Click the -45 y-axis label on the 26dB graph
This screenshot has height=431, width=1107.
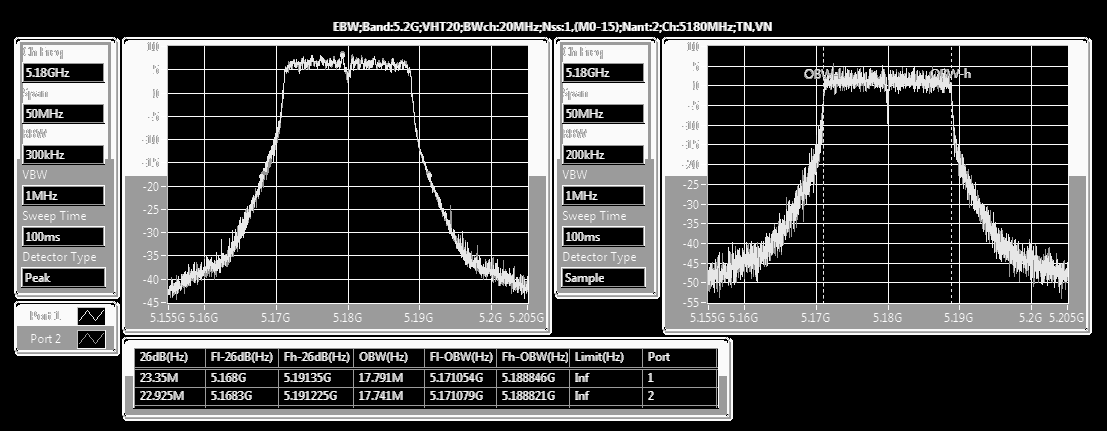152,303
